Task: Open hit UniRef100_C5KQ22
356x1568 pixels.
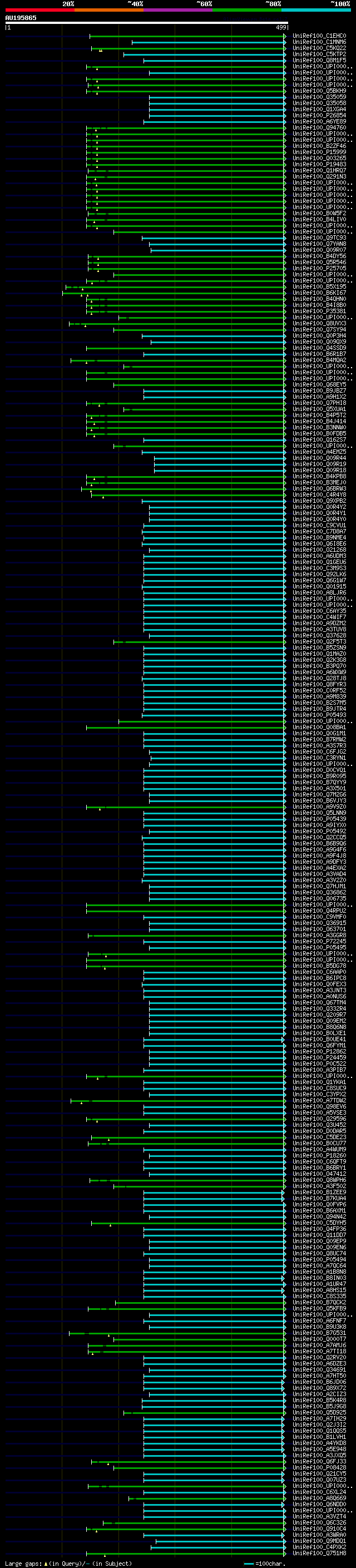Action: [319, 49]
